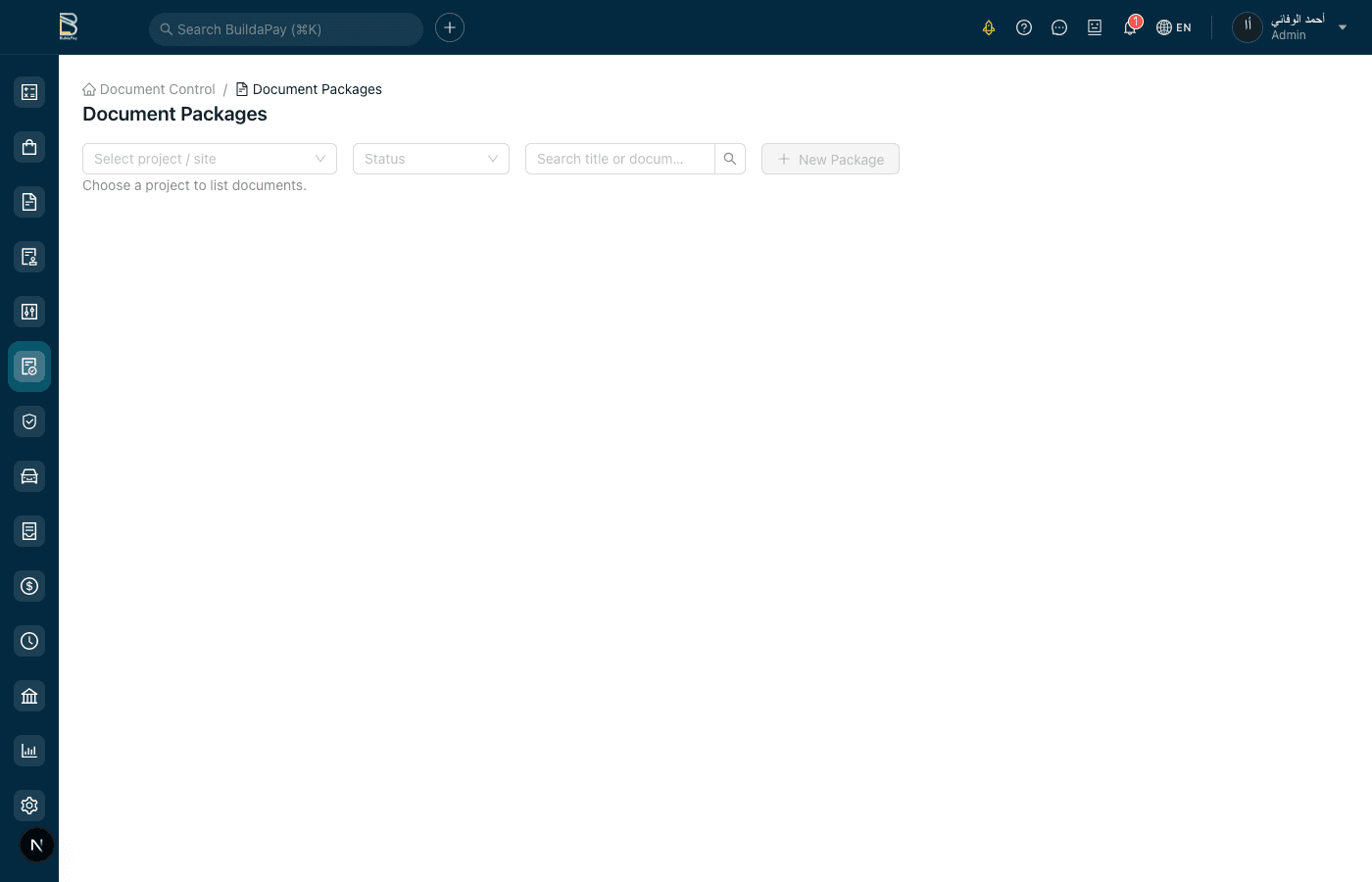
Task: Click the shopping bag sidebar icon
Action: pos(29,147)
